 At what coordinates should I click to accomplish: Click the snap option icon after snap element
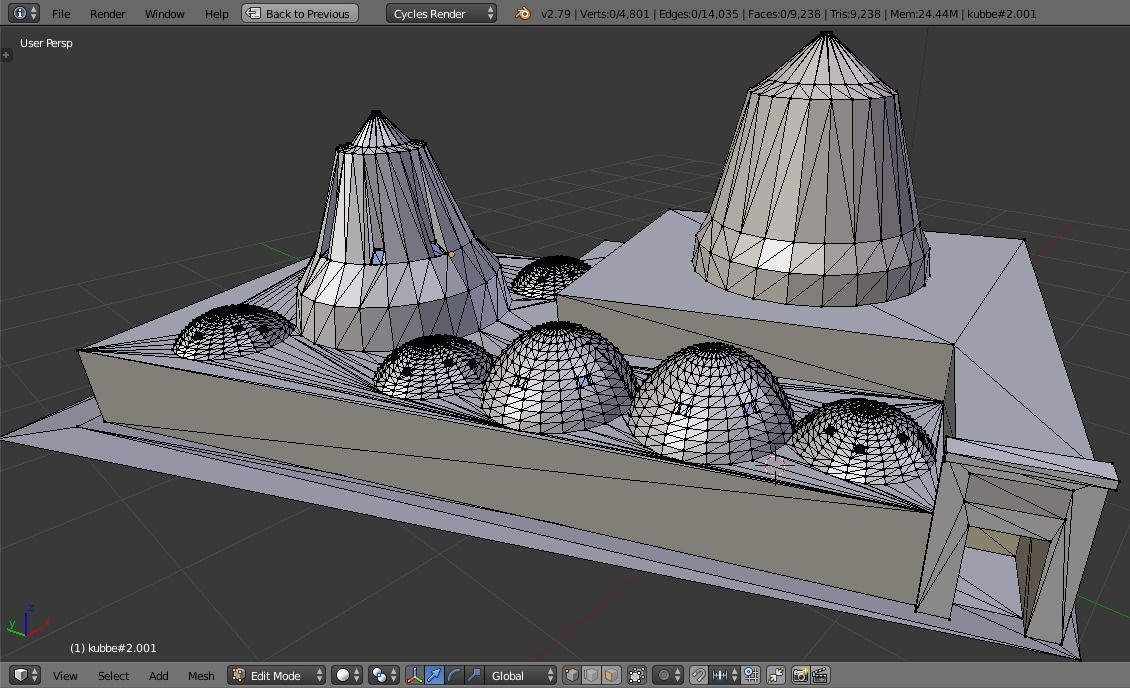pyautogui.click(x=751, y=675)
